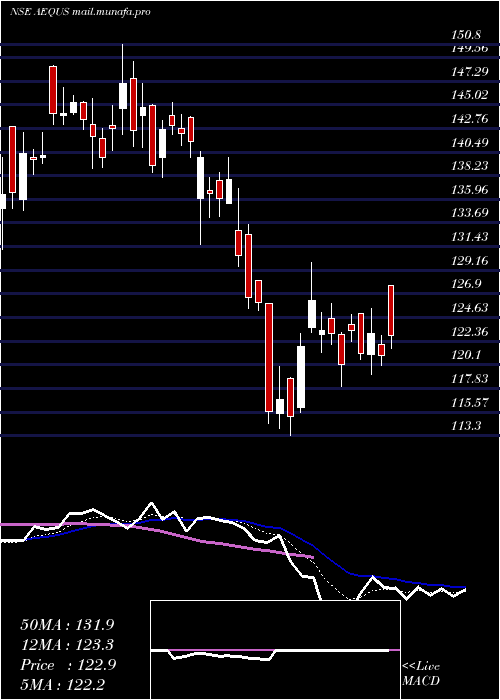
Task: Click the 113.3 price axis label
Action: click(467, 426)
